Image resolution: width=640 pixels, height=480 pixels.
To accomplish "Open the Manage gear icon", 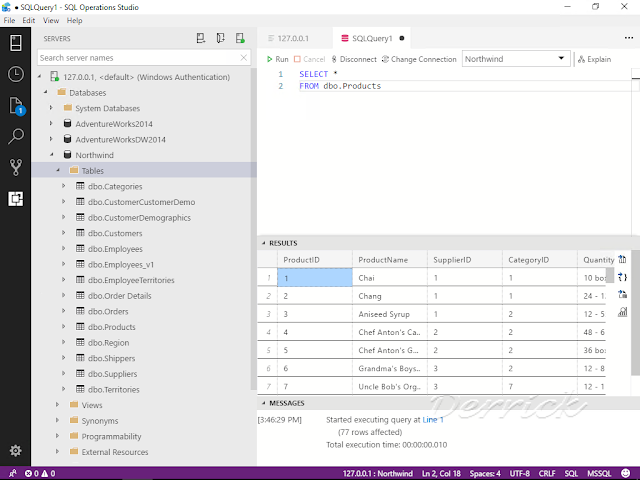I will (16, 451).
